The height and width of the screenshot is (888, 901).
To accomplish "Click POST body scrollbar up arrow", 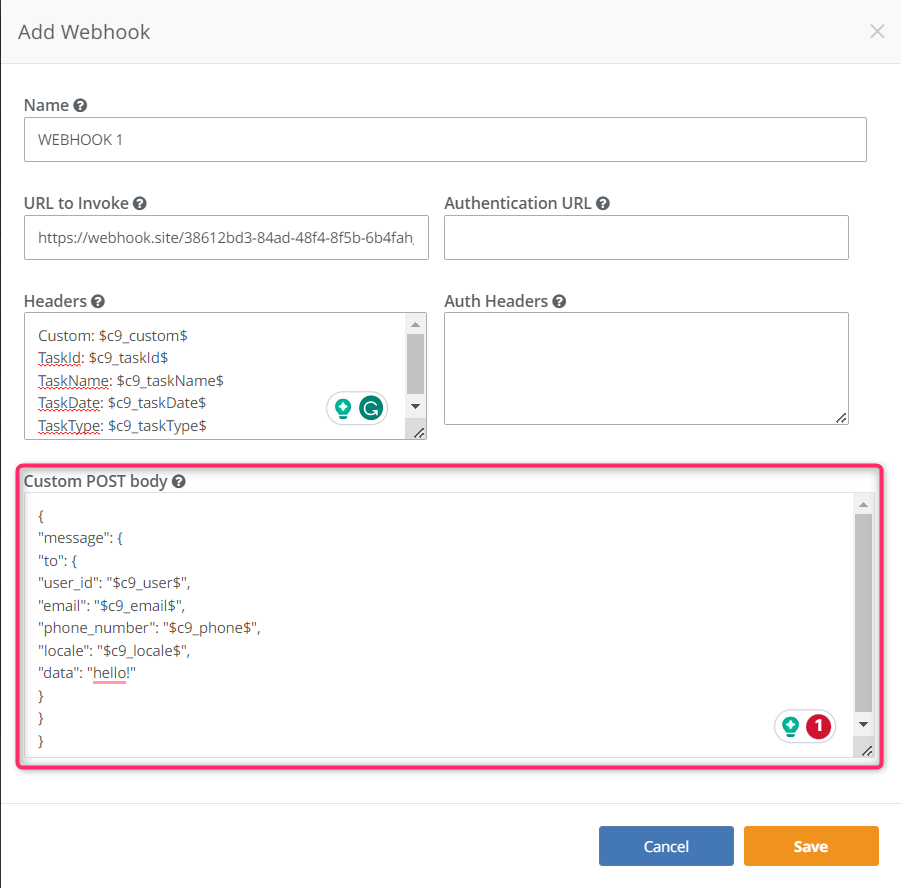I will [863, 505].
